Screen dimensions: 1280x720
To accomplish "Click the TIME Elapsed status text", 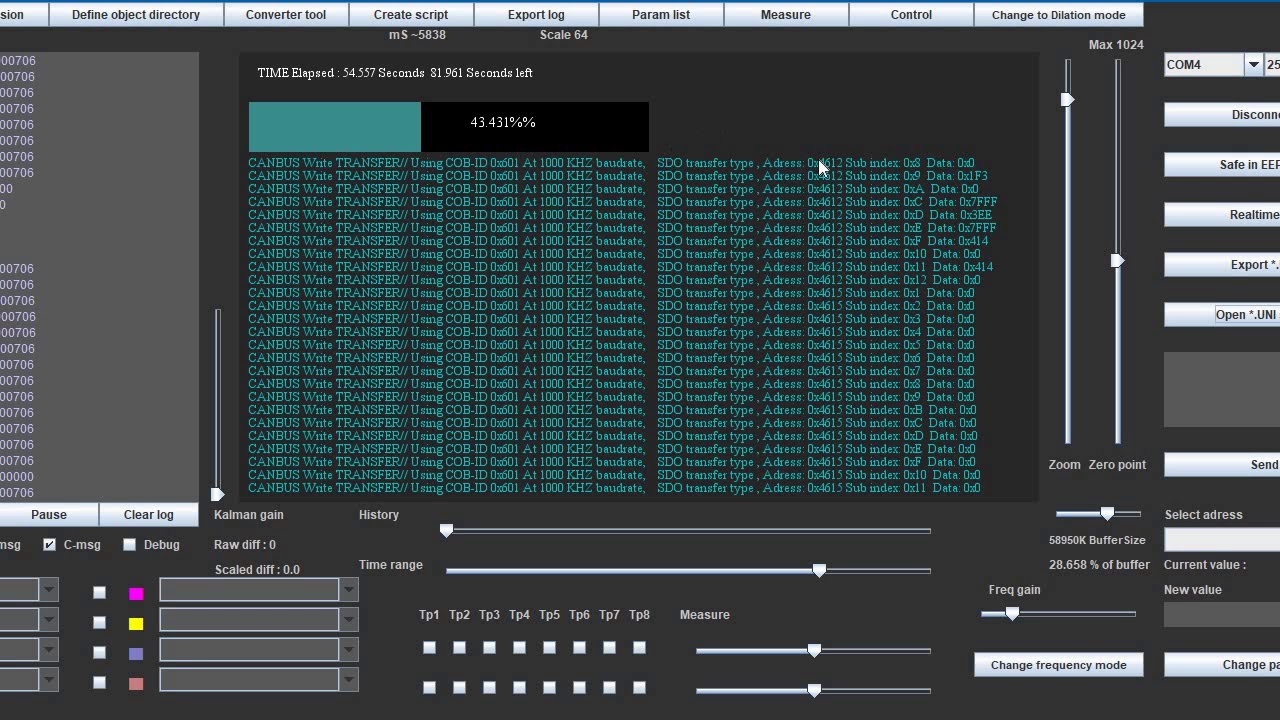I will [395, 73].
